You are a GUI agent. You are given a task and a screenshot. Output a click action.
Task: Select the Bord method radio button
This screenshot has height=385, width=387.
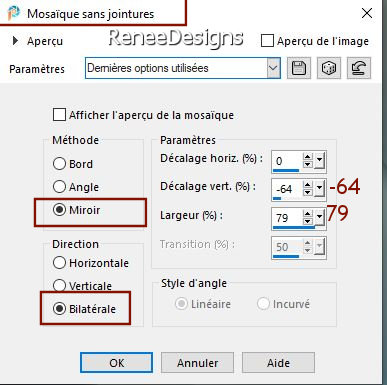(x=59, y=164)
